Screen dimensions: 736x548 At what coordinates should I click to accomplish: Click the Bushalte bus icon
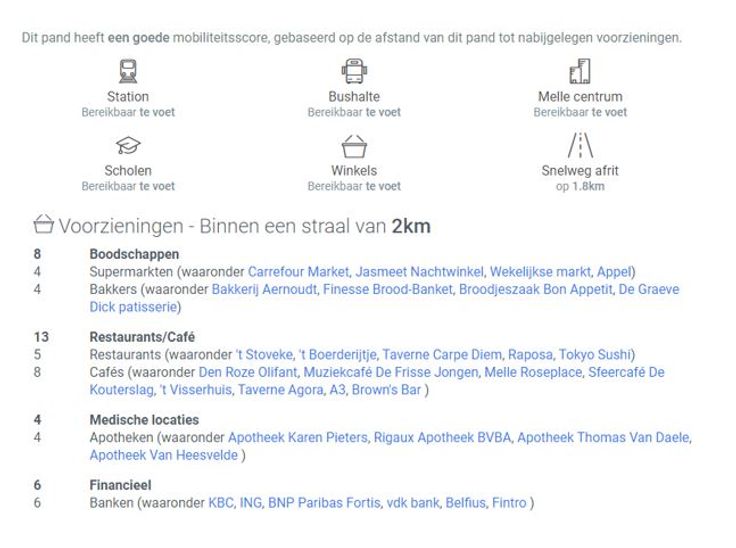(x=354, y=72)
